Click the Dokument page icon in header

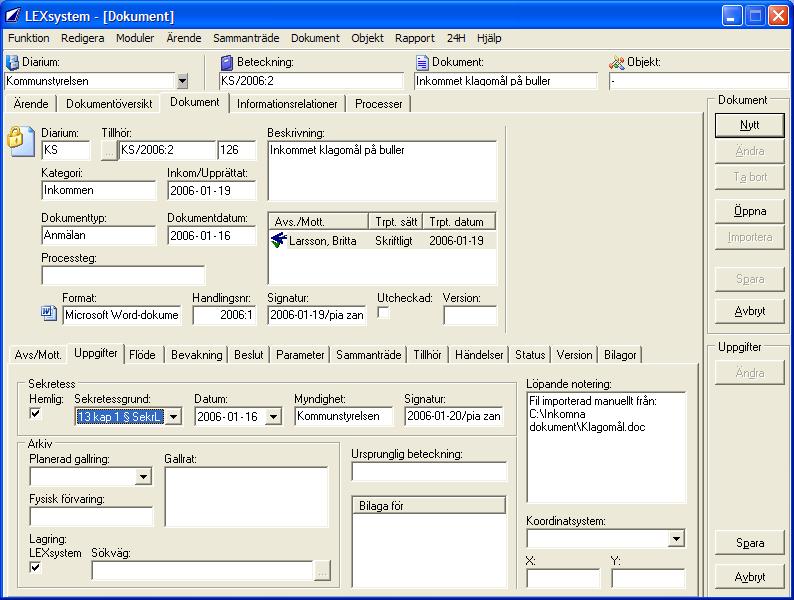click(x=422, y=62)
